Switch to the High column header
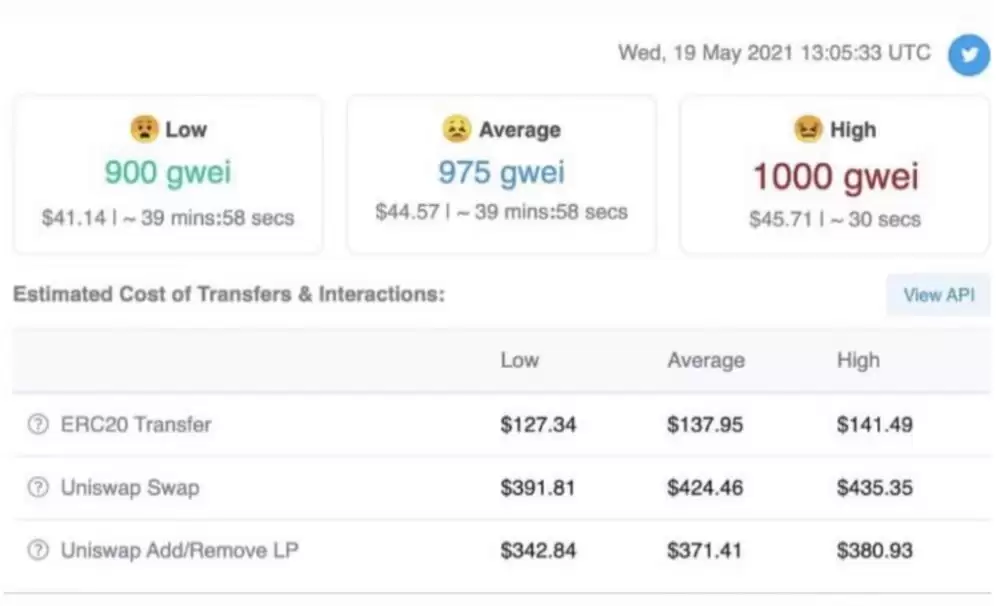This screenshot has height=606, width=1000. pyautogui.click(x=858, y=360)
